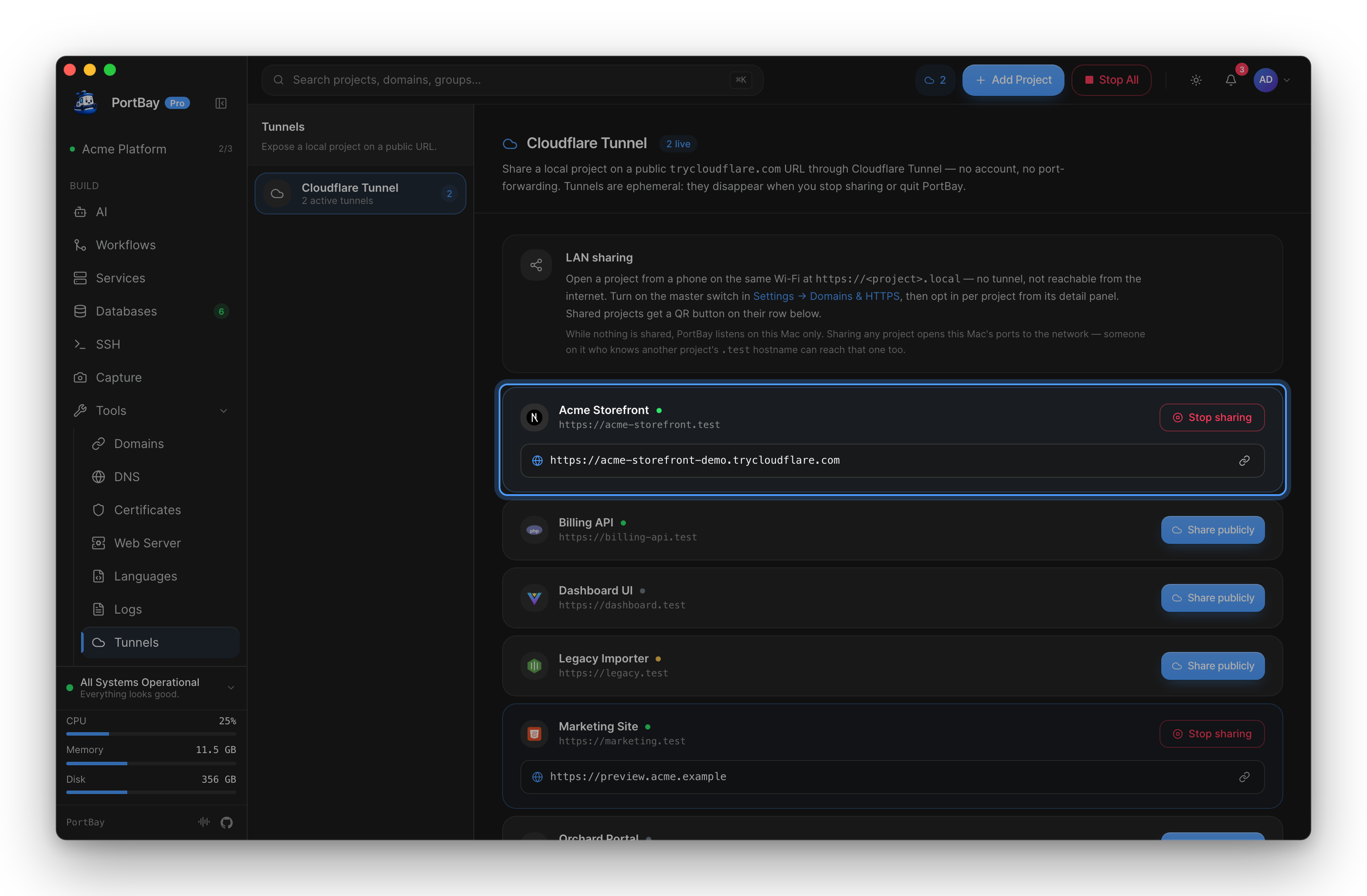Open the AI section

(151, 212)
